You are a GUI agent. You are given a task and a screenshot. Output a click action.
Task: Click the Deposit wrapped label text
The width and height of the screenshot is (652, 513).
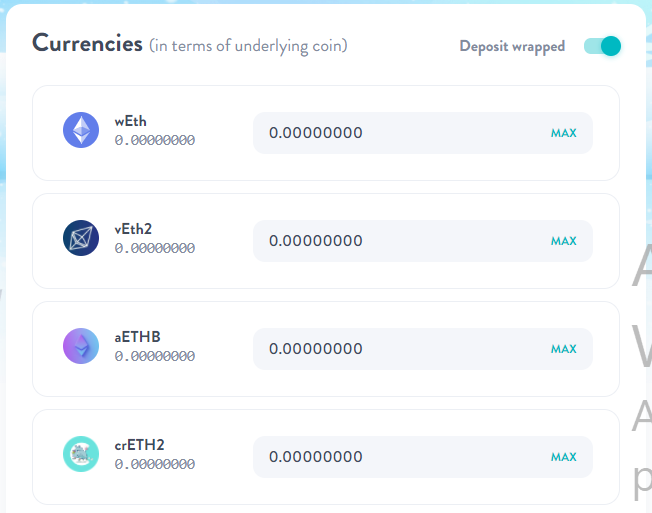512,46
